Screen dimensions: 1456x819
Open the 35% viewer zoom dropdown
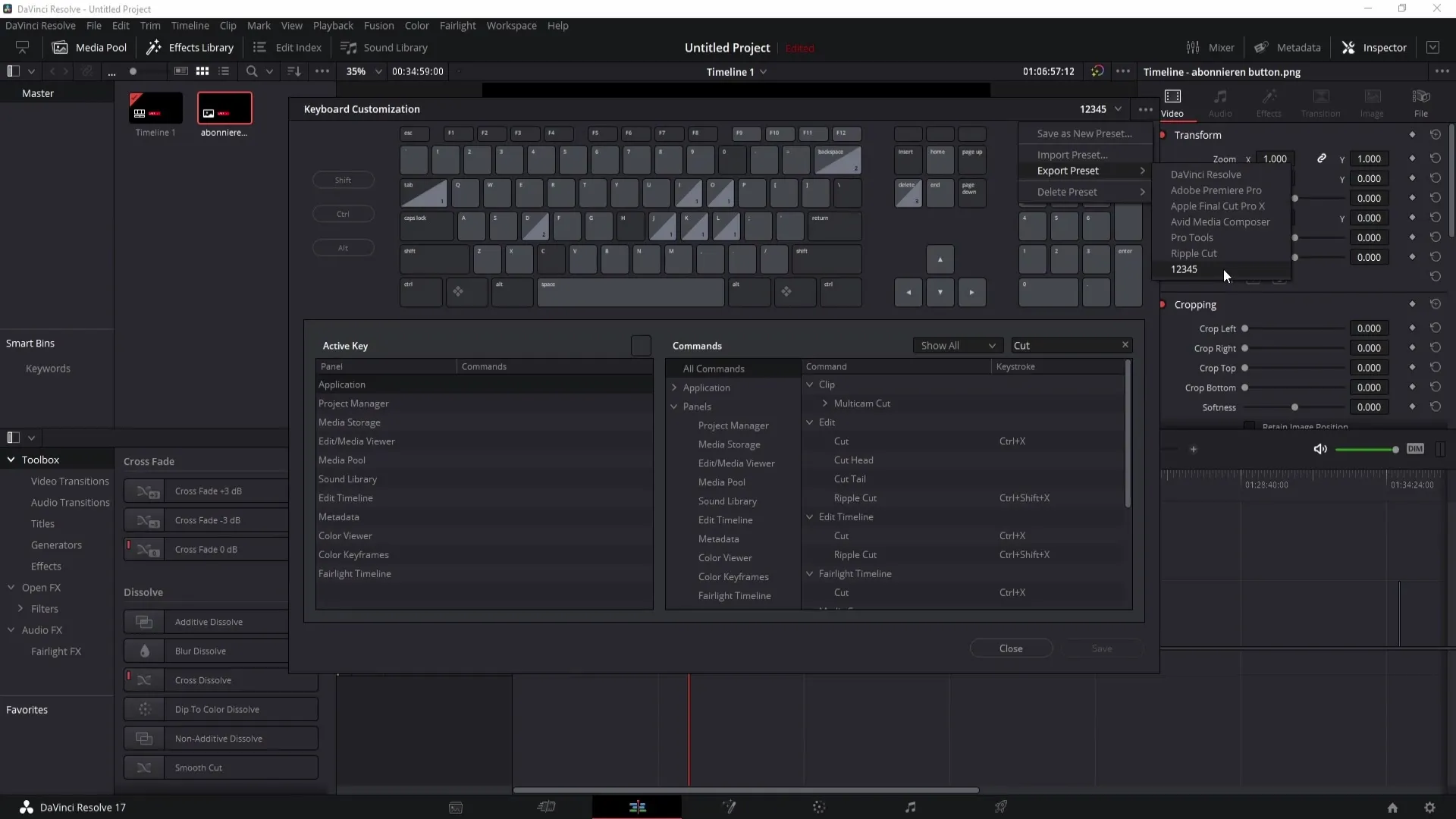point(363,71)
